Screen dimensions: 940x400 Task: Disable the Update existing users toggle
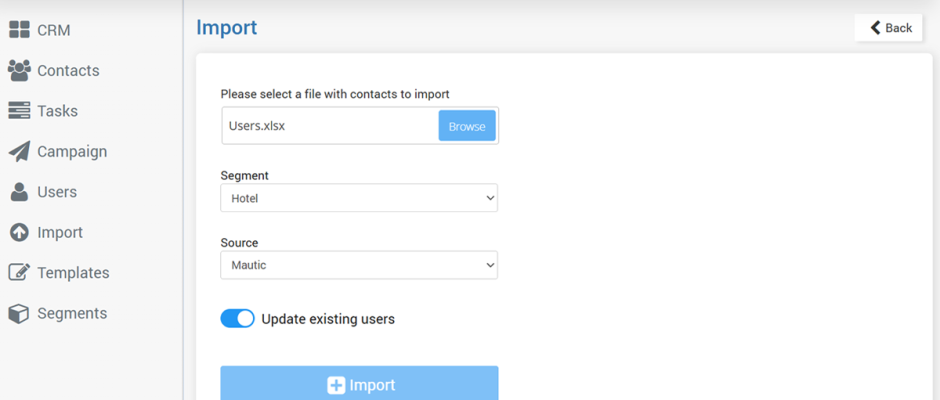(237, 319)
